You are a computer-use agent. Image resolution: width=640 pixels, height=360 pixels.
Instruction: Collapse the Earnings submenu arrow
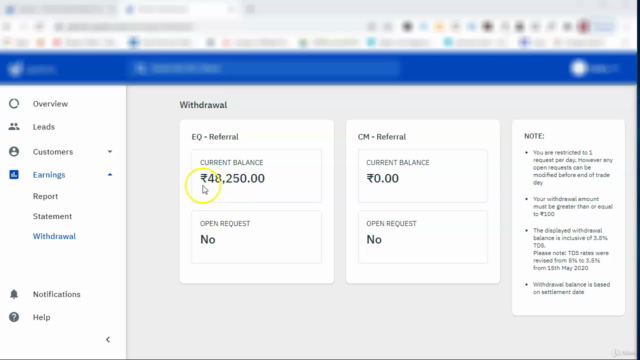click(x=110, y=175)
